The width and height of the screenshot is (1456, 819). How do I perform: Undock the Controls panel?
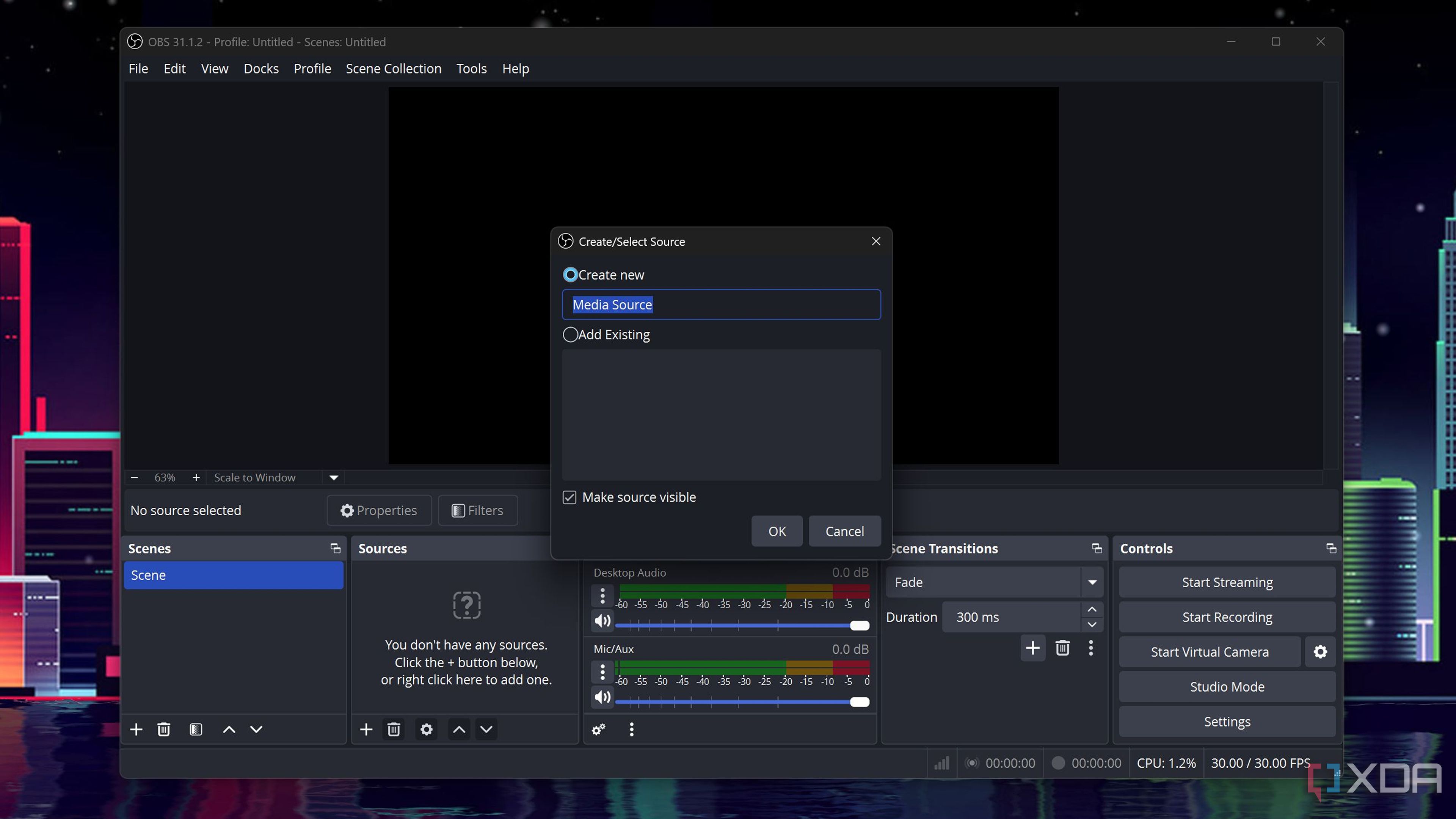[x=1331, y=548]
